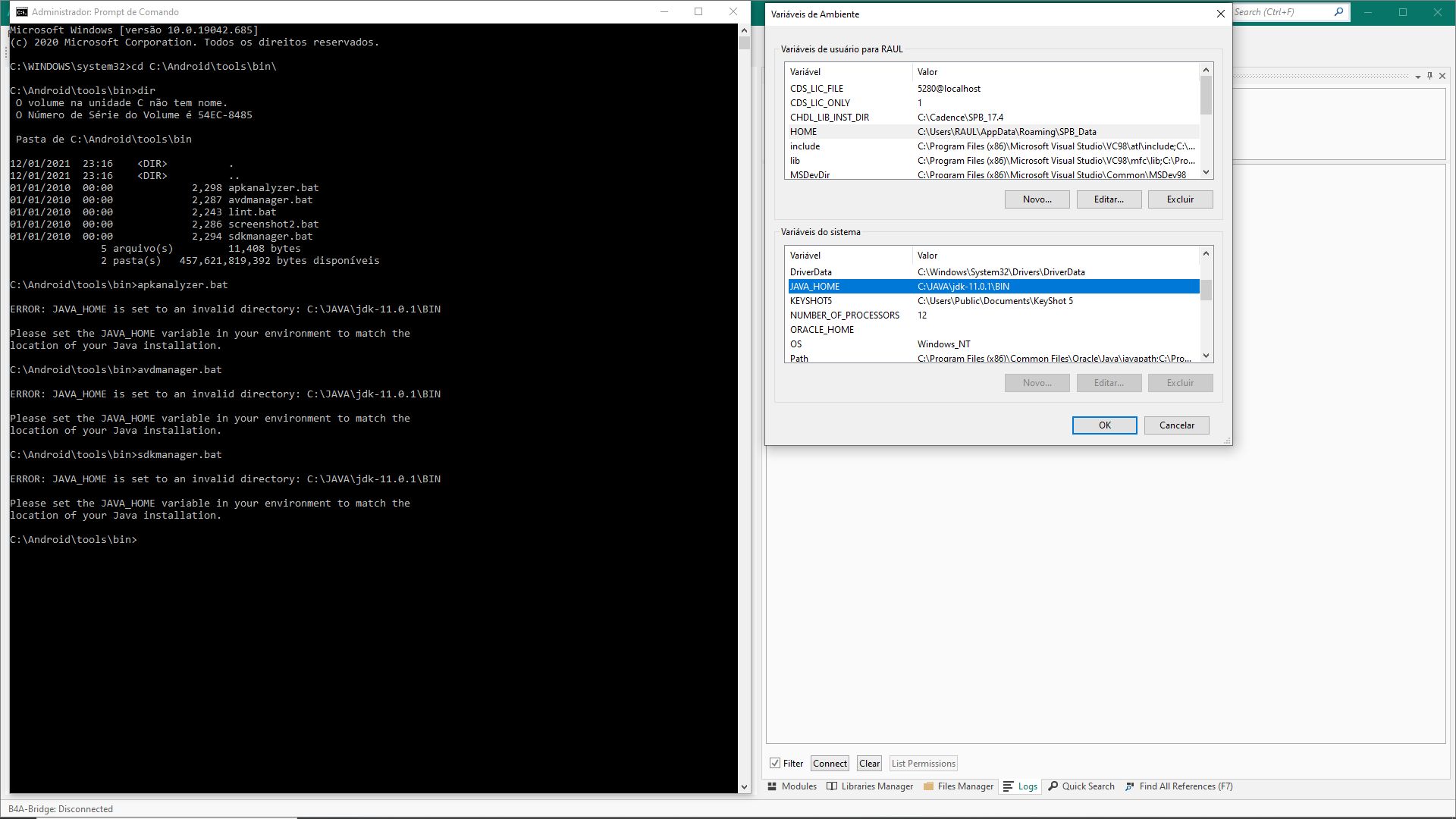Screen dimensions: 1456x819
Task: Click Cancelar in environment variables dialog
Action: click(x=1176, y=425)
